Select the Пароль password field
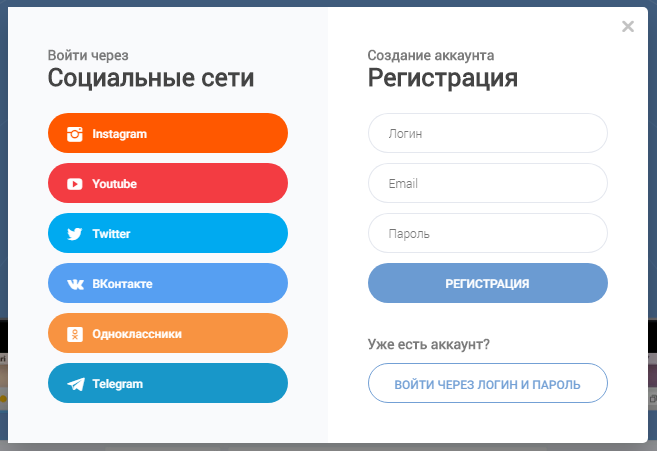The height and width of the screenshot is (451, 657). pyautogui.click(x=487, y=233)
